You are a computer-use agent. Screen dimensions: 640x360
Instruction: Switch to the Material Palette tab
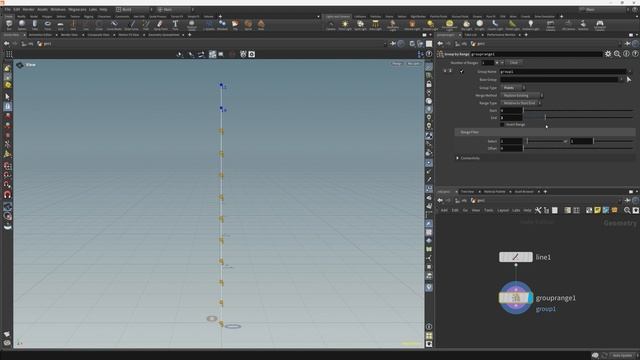point(495,191)
